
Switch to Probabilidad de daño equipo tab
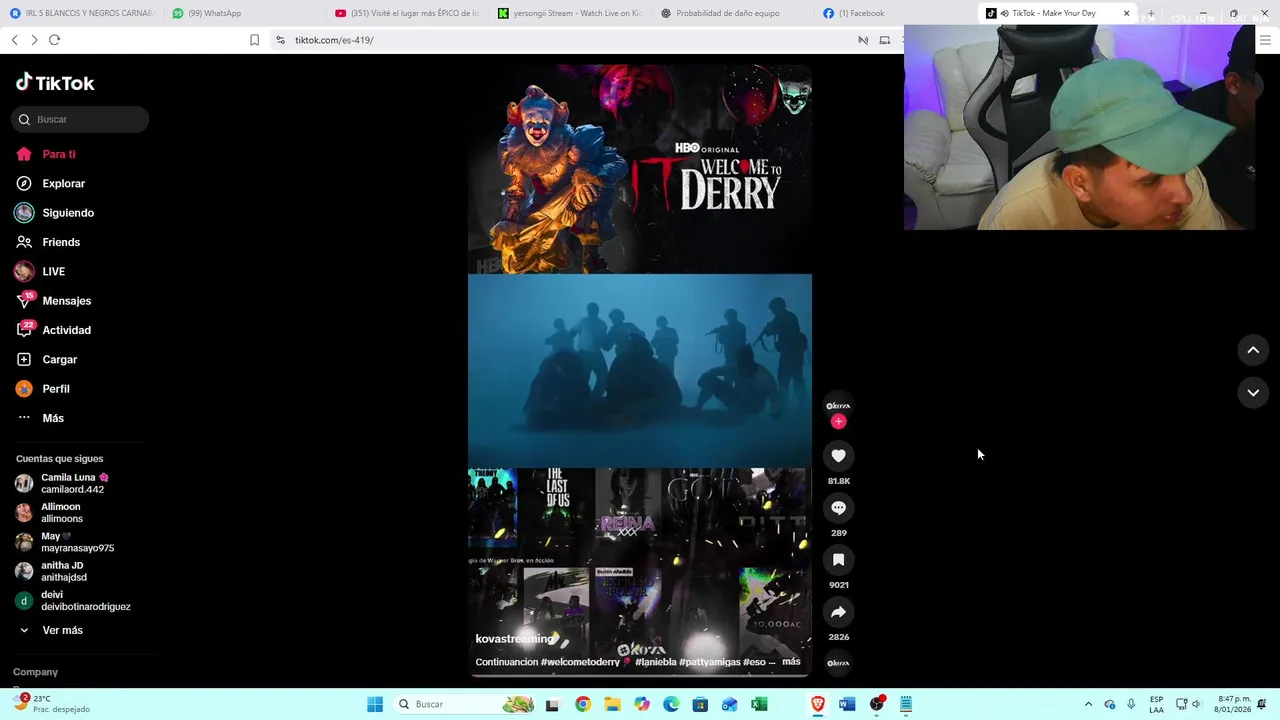[732, 13]
